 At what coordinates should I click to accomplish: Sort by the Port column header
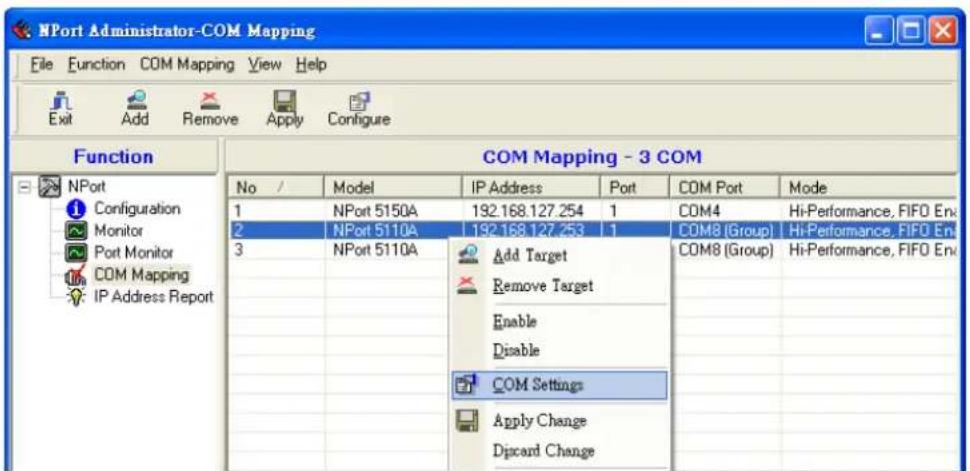tap(634, 187)
